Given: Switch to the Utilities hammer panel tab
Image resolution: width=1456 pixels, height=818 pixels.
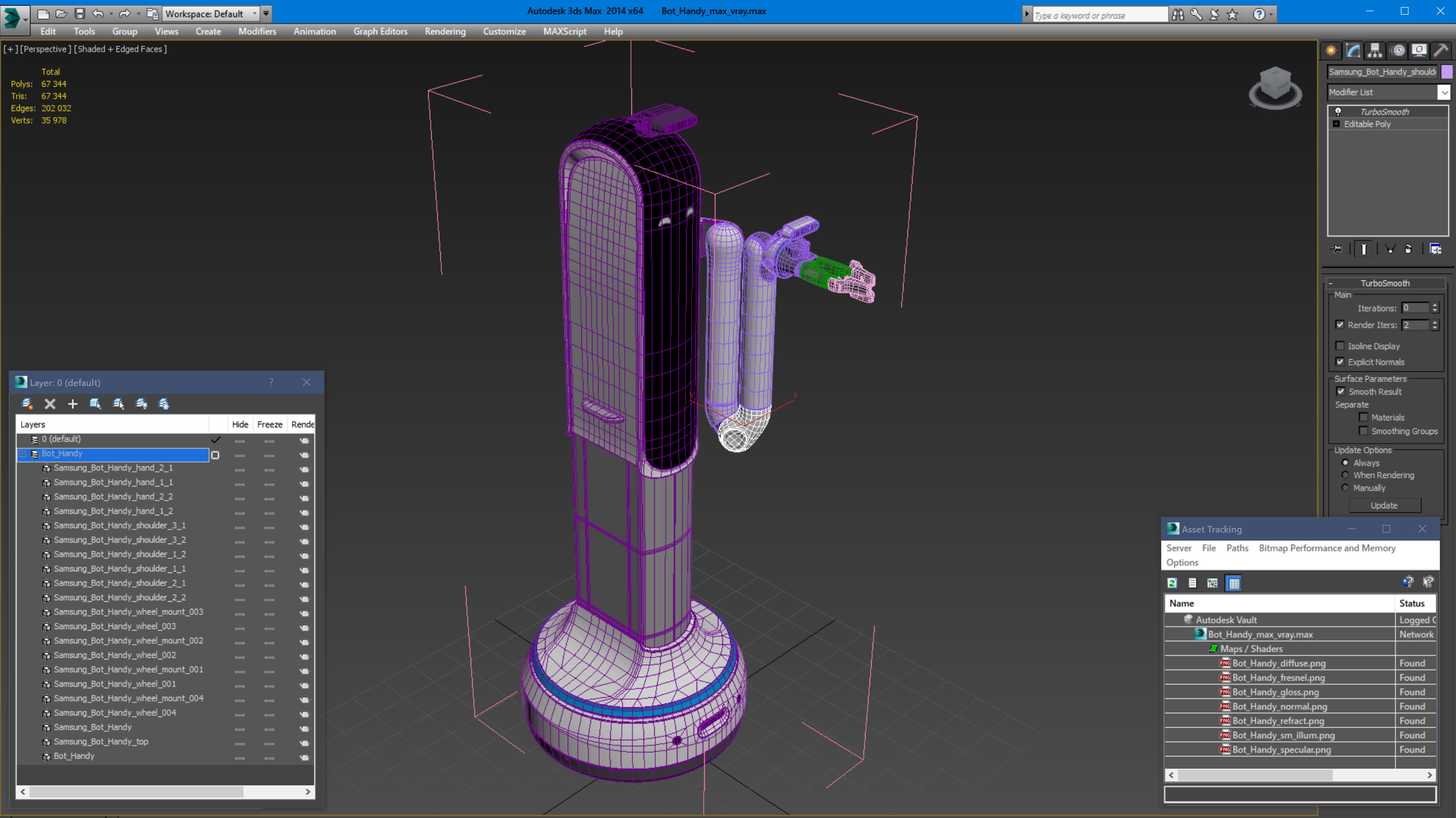Looking at the screenshot, I should tap(1441, 51).
